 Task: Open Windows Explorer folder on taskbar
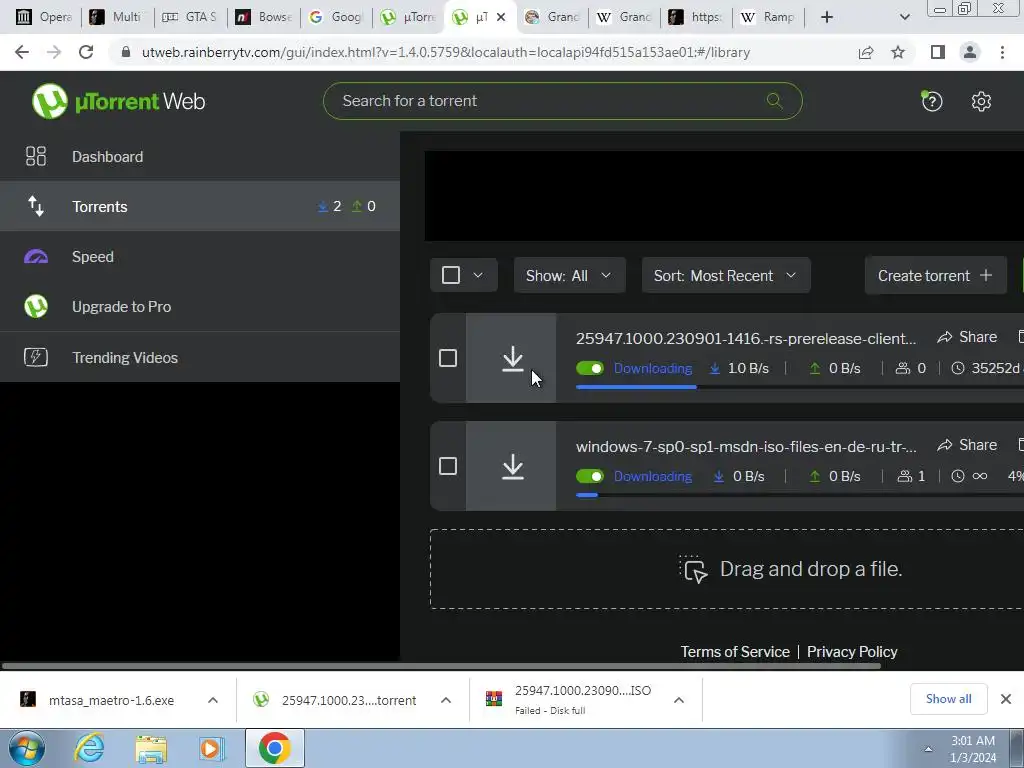click(x=151, y=749)
